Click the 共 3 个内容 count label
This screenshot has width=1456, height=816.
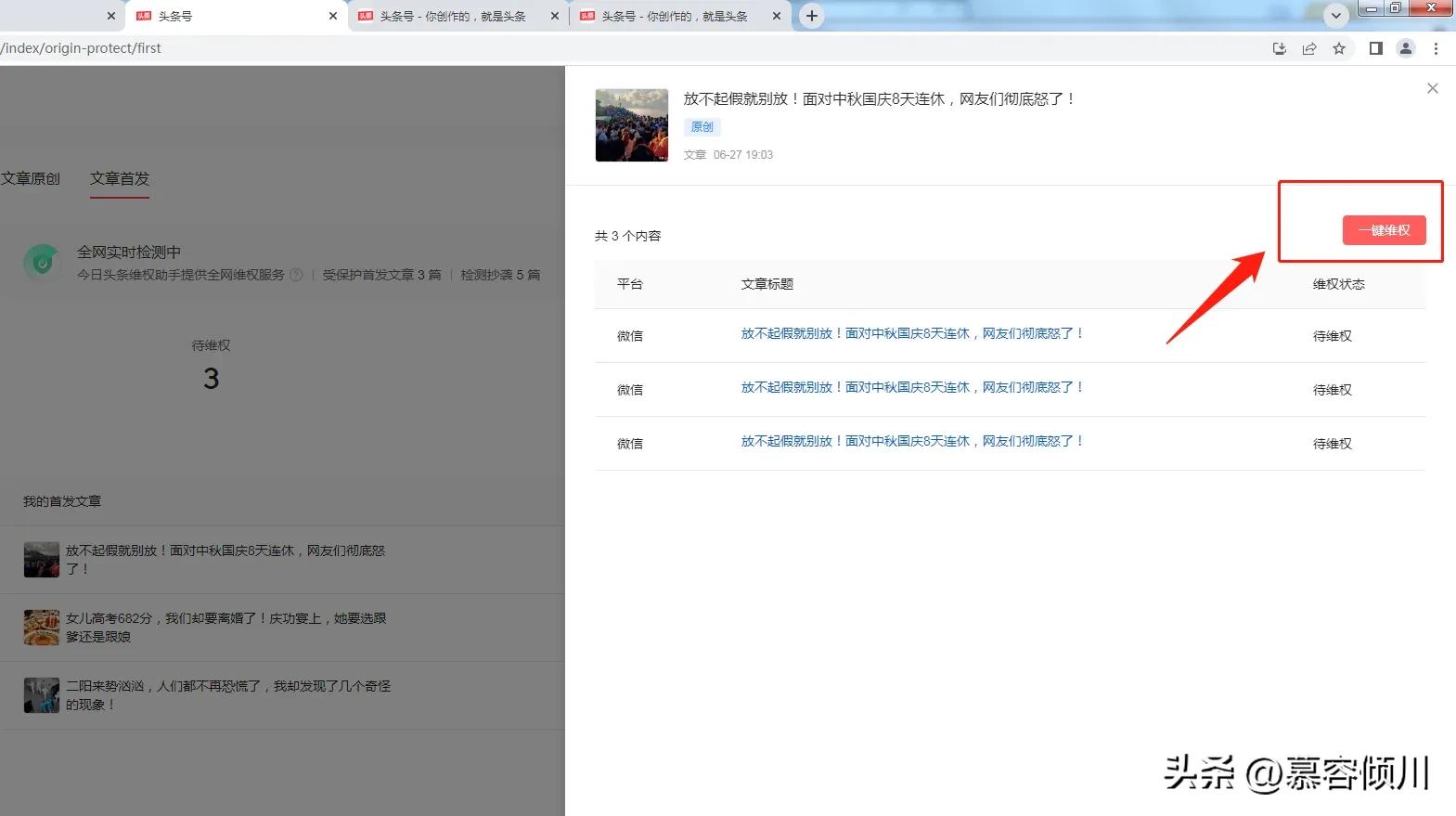[628, 236]
